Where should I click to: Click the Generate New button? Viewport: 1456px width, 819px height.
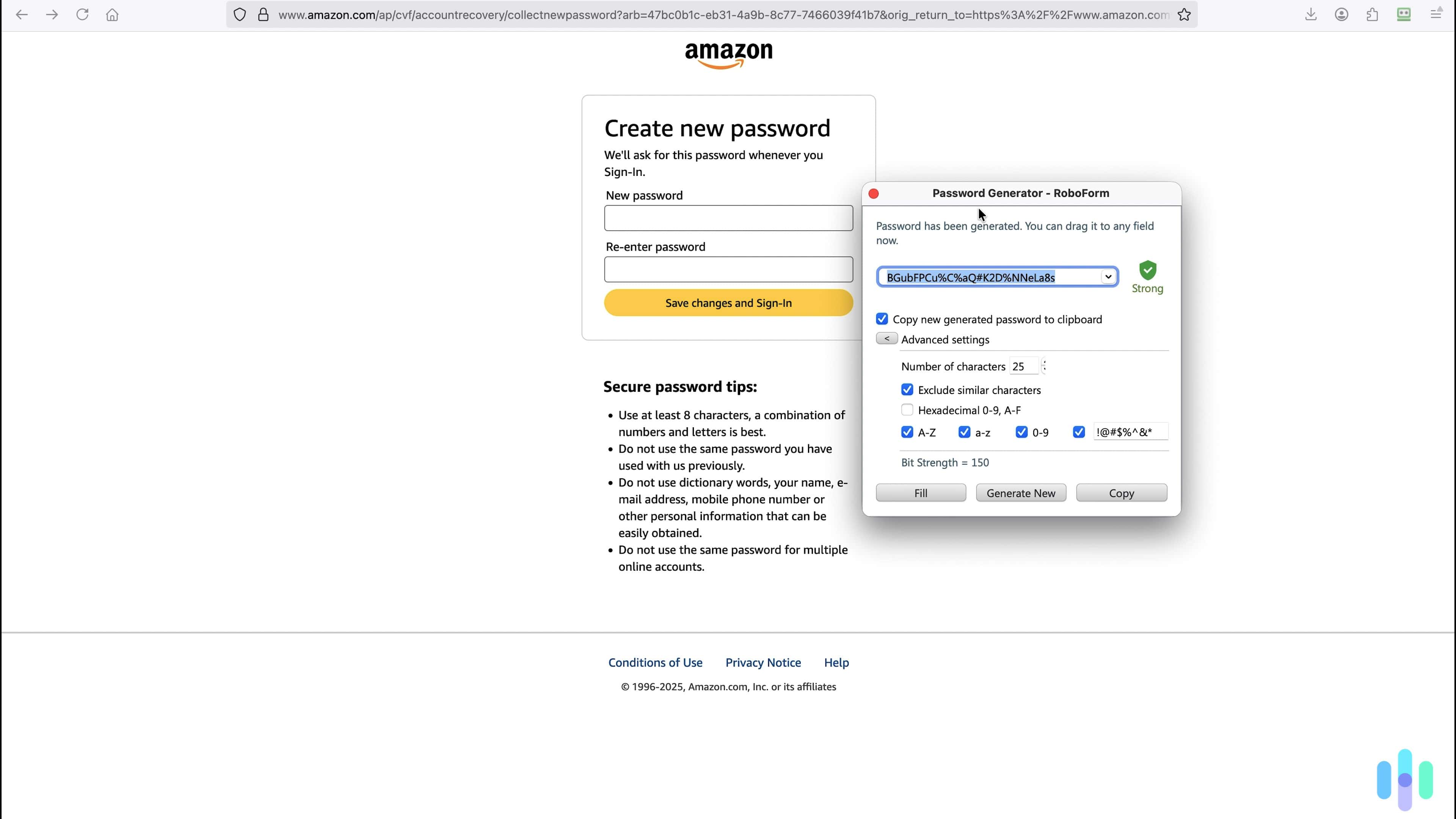point(1020,492)
